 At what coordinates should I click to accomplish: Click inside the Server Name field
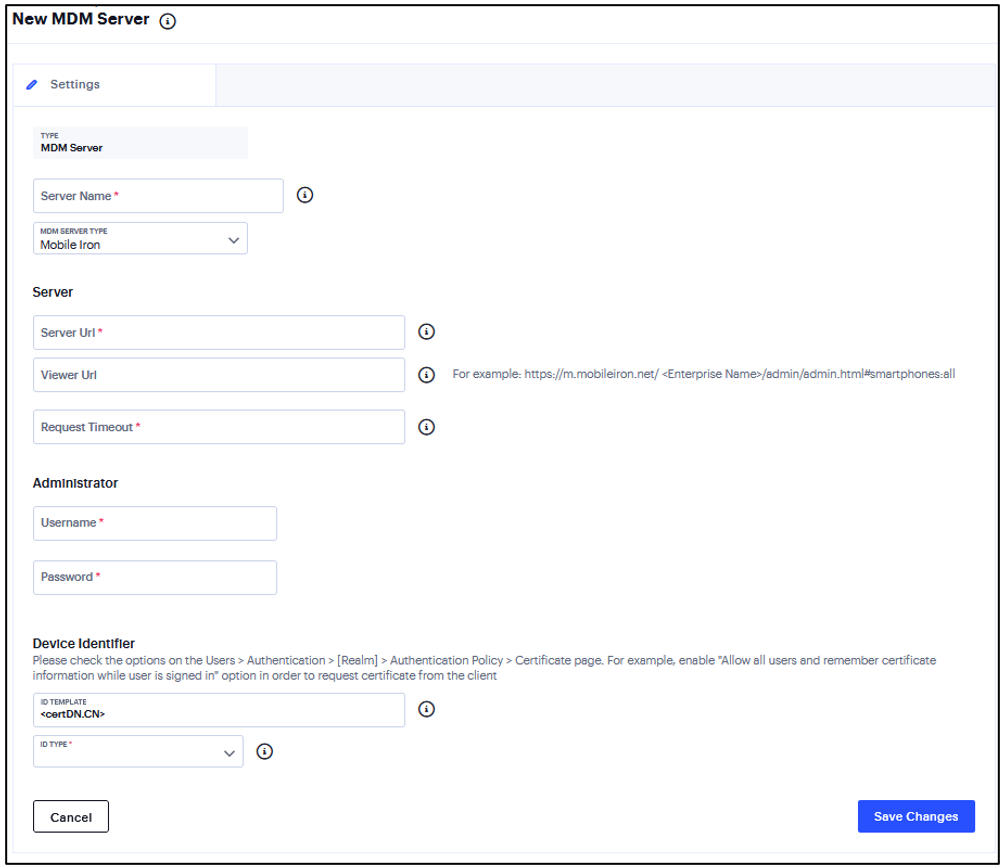coord(158,195)
